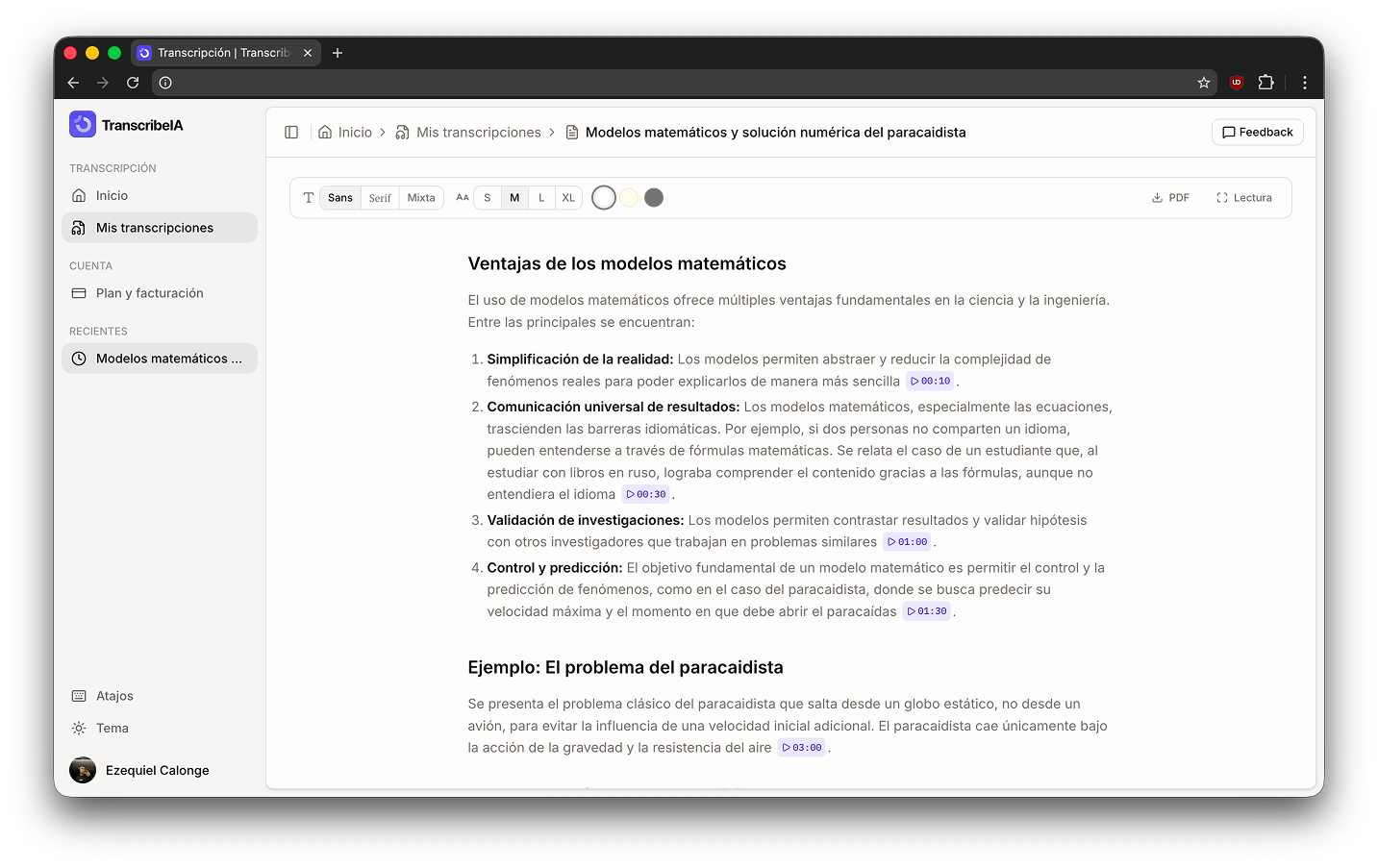1378x868 pixels.
Task: Open the Feedback dialog
Action: (1257, 132)
